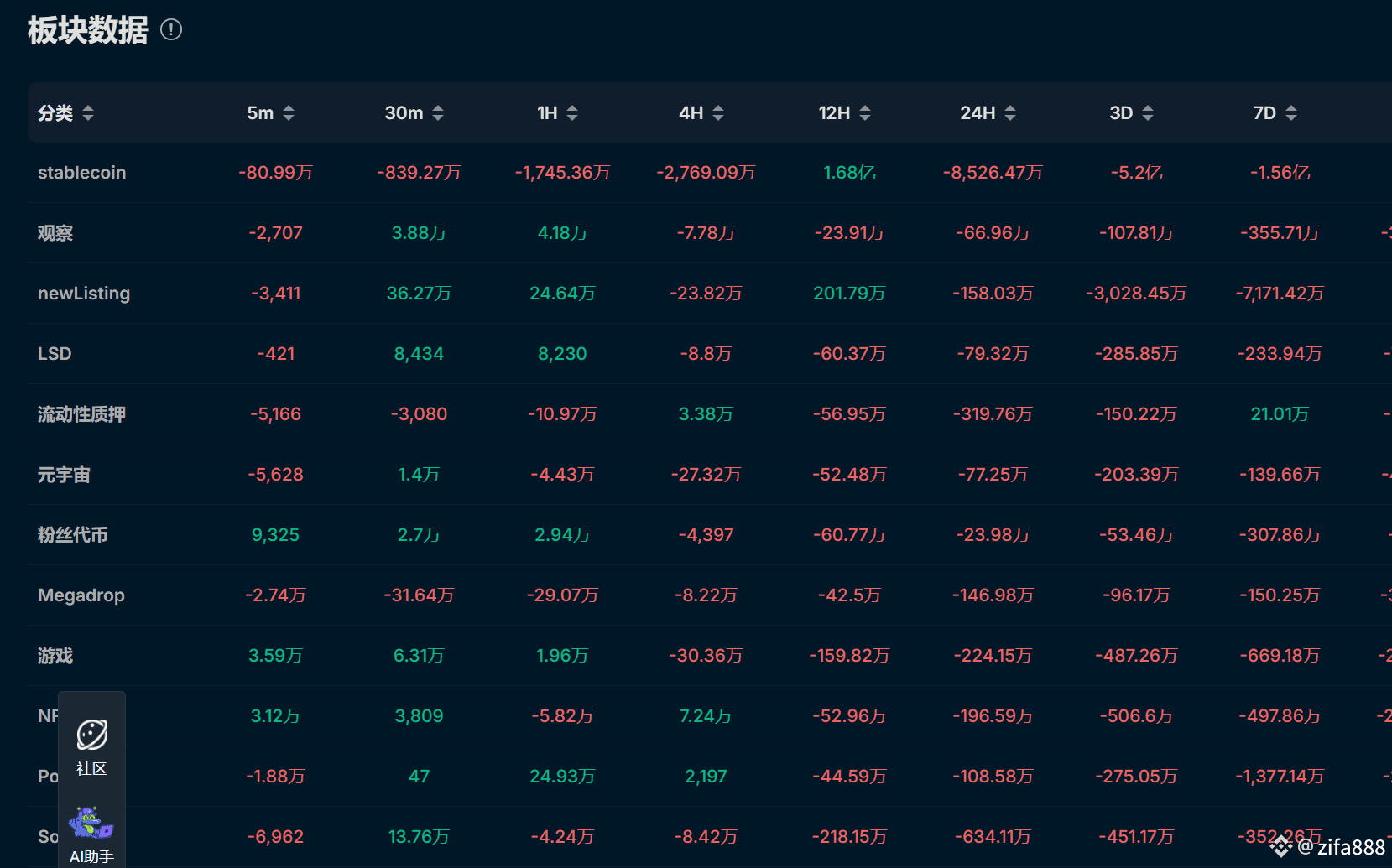The height and width of the screenshot is (868, 1392).
Task: Click the 分类 column header text
Action: pos(55,113)
